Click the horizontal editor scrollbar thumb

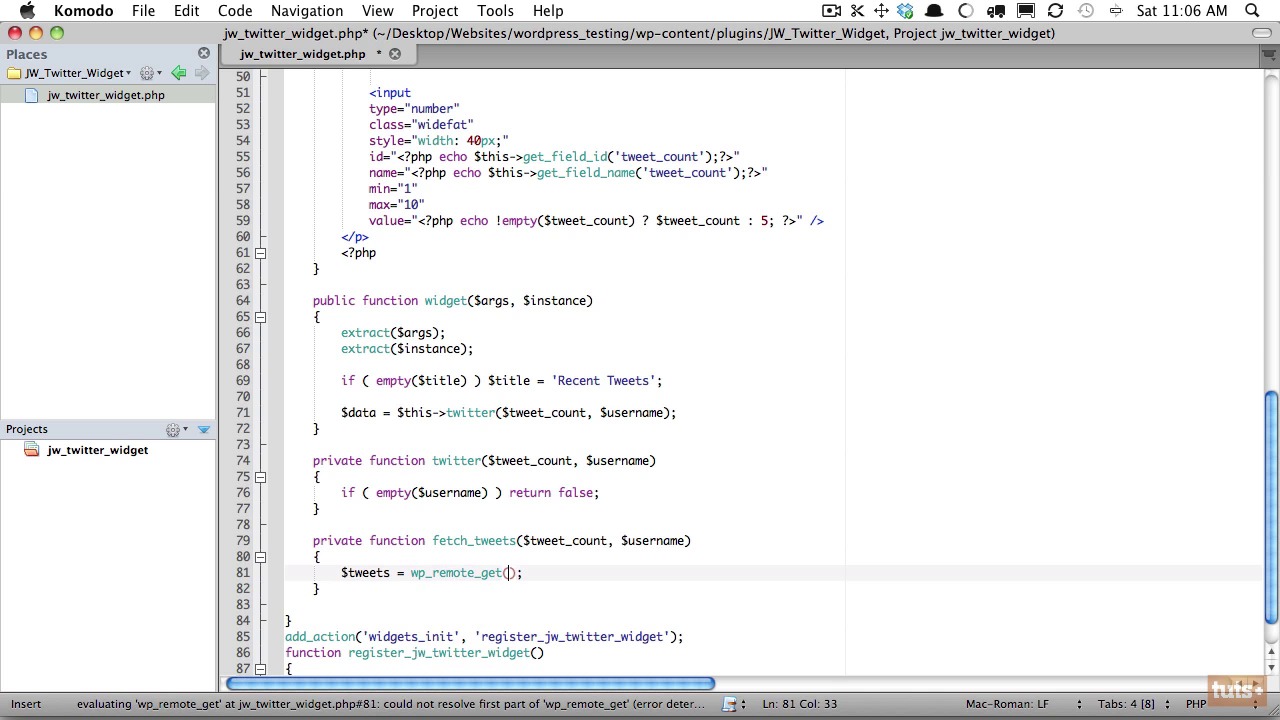click(470, 684)
